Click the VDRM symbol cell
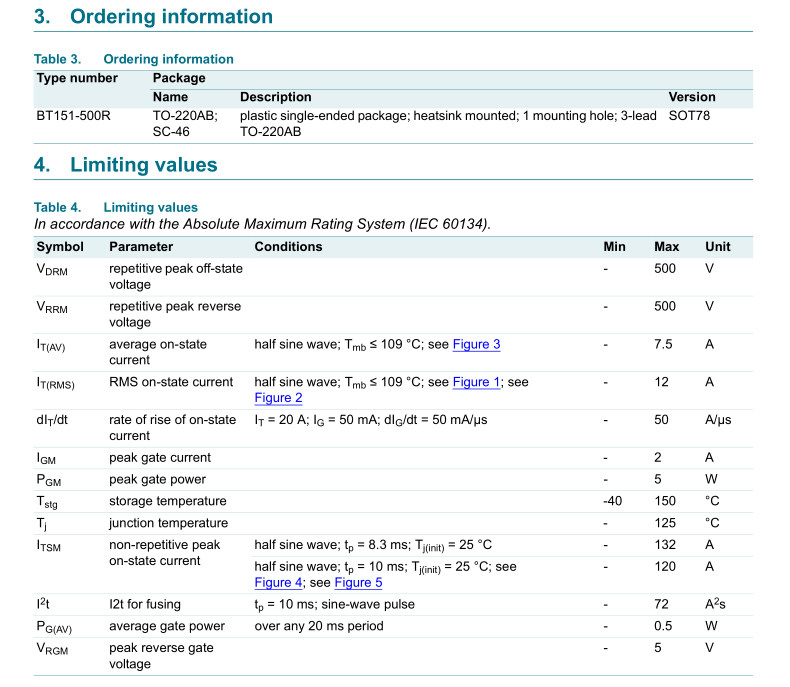Viewport: 790px width, 687px height. (52, 269)
